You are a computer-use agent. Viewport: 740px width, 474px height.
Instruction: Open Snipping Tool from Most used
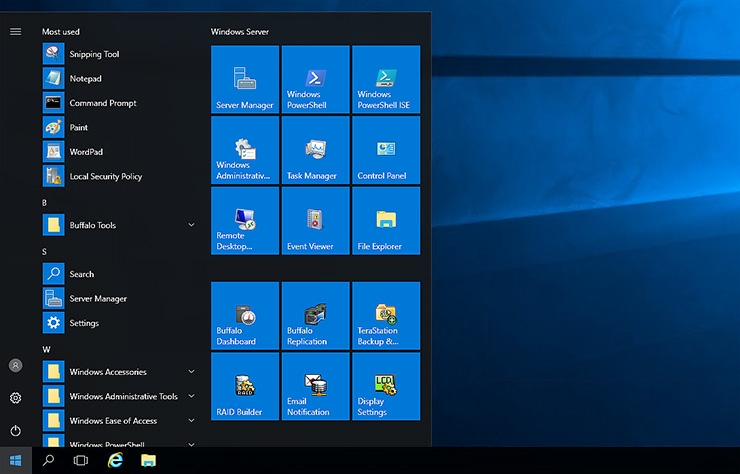pyautogui.click(x=94, y=54)
